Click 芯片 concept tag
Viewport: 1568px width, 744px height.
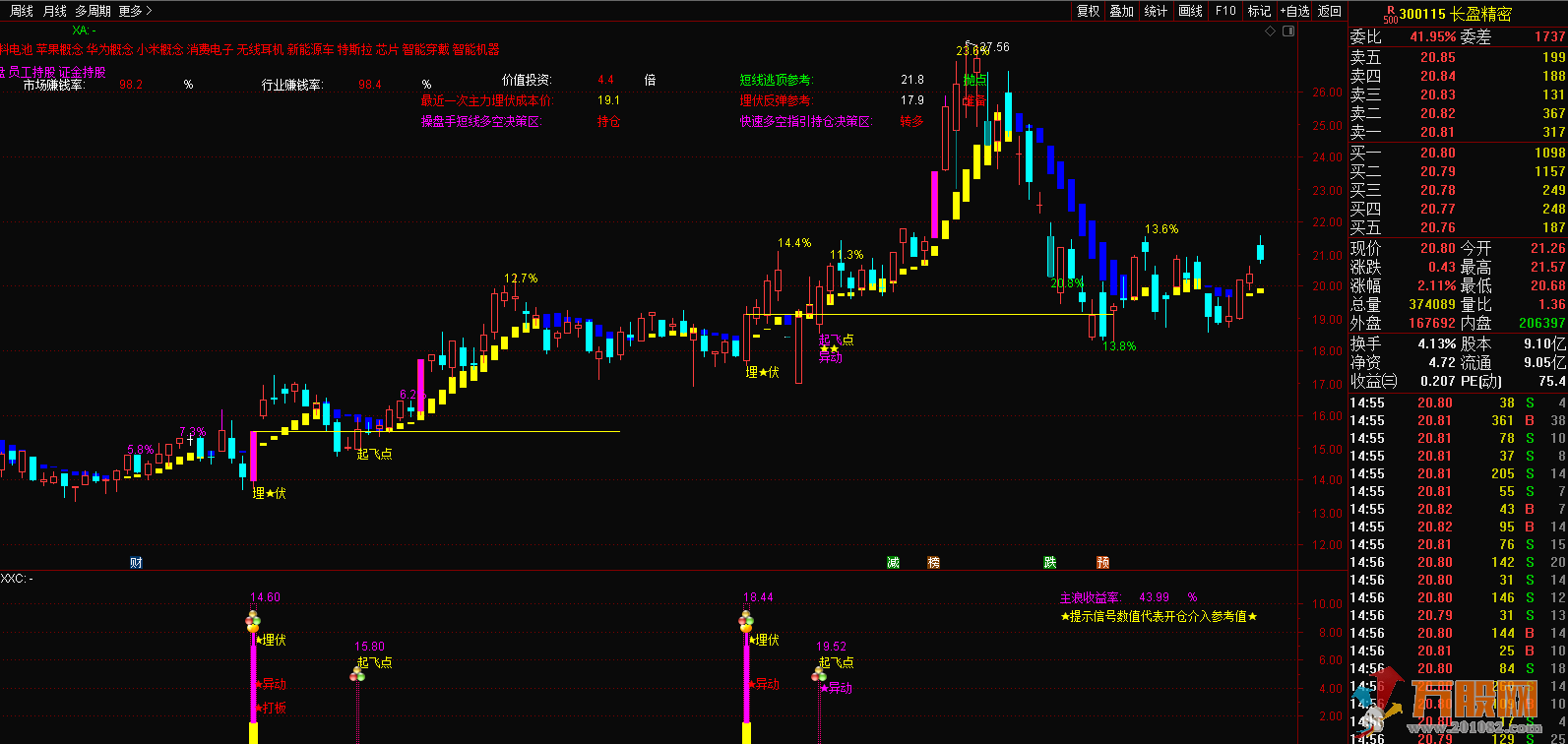[388, 48]
